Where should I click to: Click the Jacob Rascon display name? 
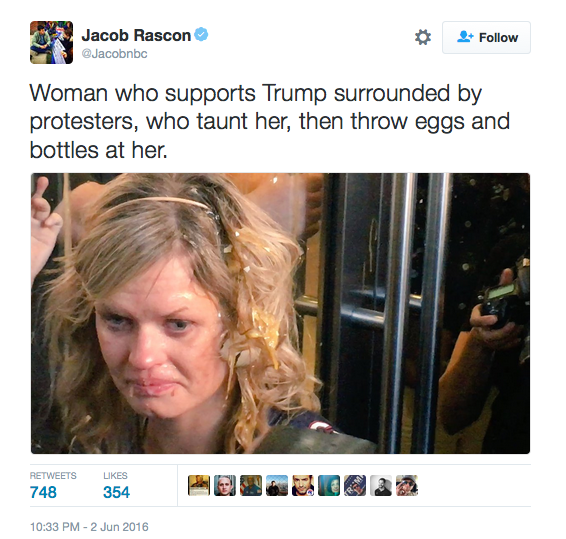click(136, 35)
